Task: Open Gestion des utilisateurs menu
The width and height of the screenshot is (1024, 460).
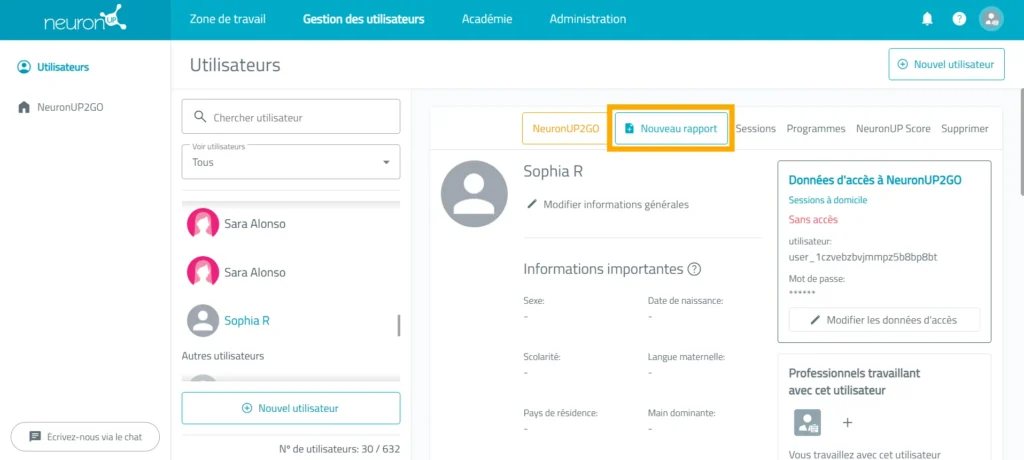Action: [364, 19]
